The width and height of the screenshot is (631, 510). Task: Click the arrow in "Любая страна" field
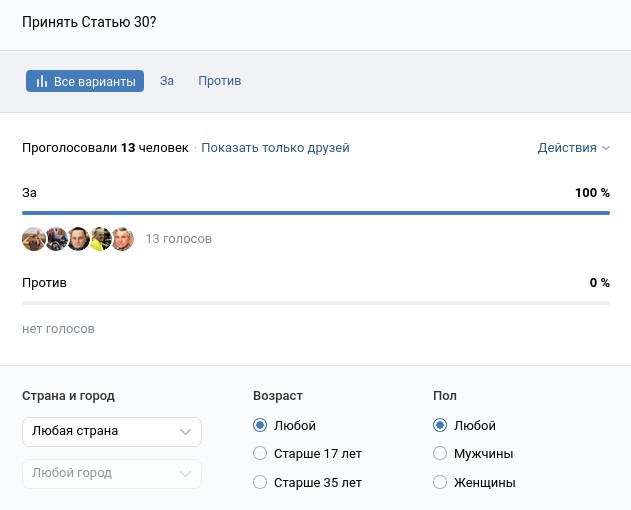[185, 432]
